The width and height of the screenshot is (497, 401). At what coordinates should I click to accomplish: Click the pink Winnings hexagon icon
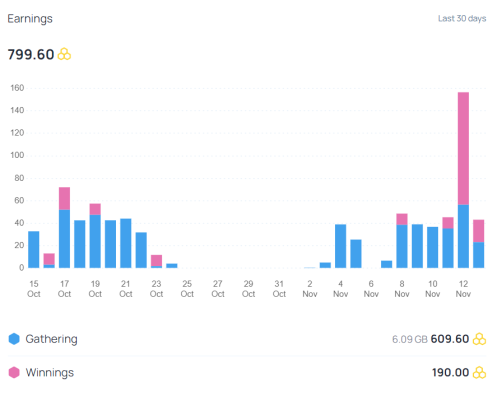pos(14,372)
